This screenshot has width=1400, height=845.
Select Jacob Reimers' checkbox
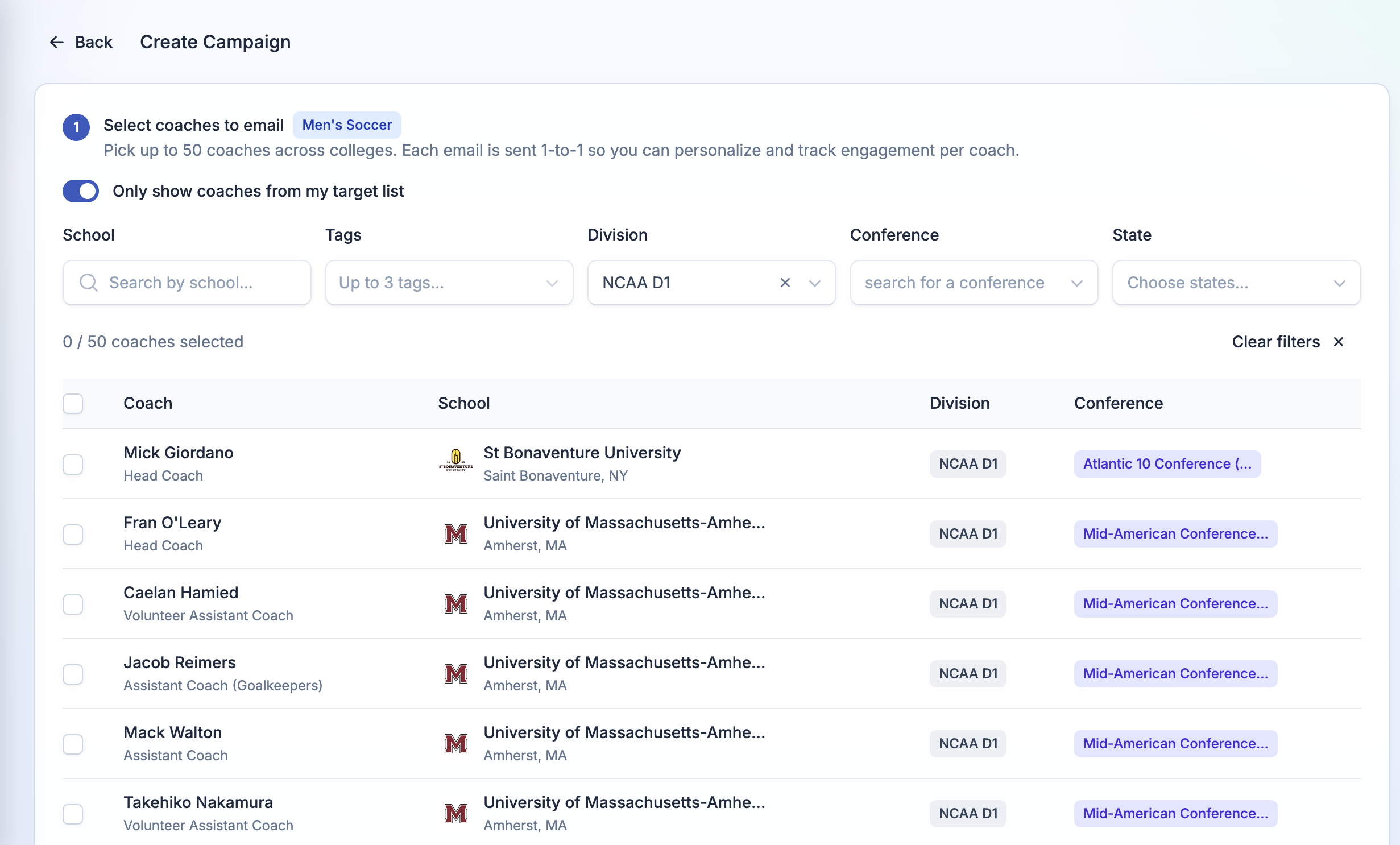(73, 674)
